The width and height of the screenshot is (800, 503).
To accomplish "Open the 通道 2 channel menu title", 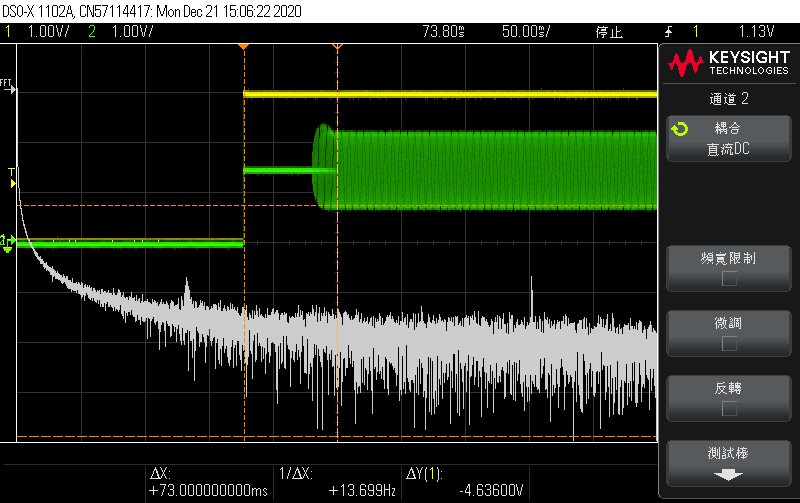I will click(x=729, y=98).
